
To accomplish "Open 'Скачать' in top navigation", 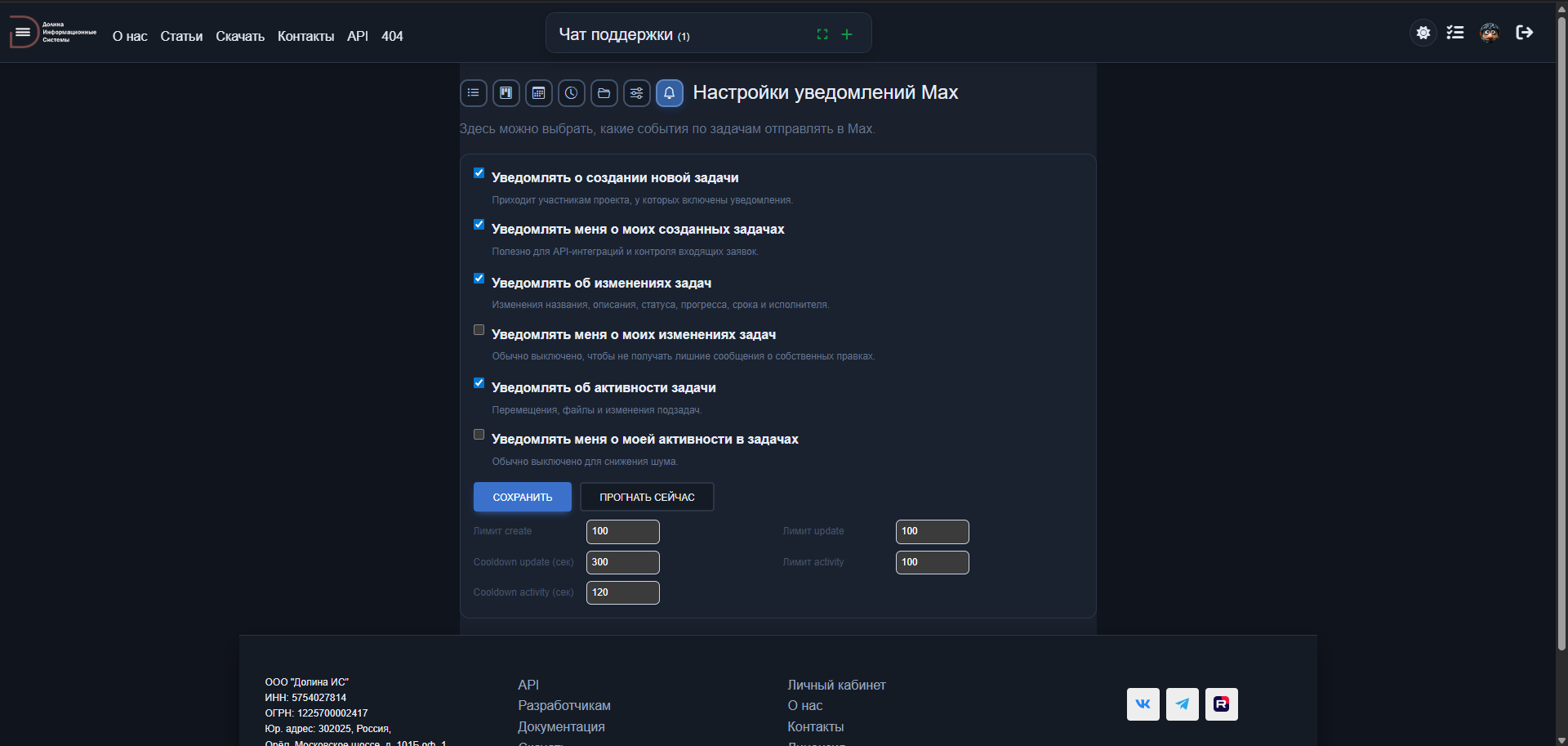I will pyautogui.click(x=240, y=36).
